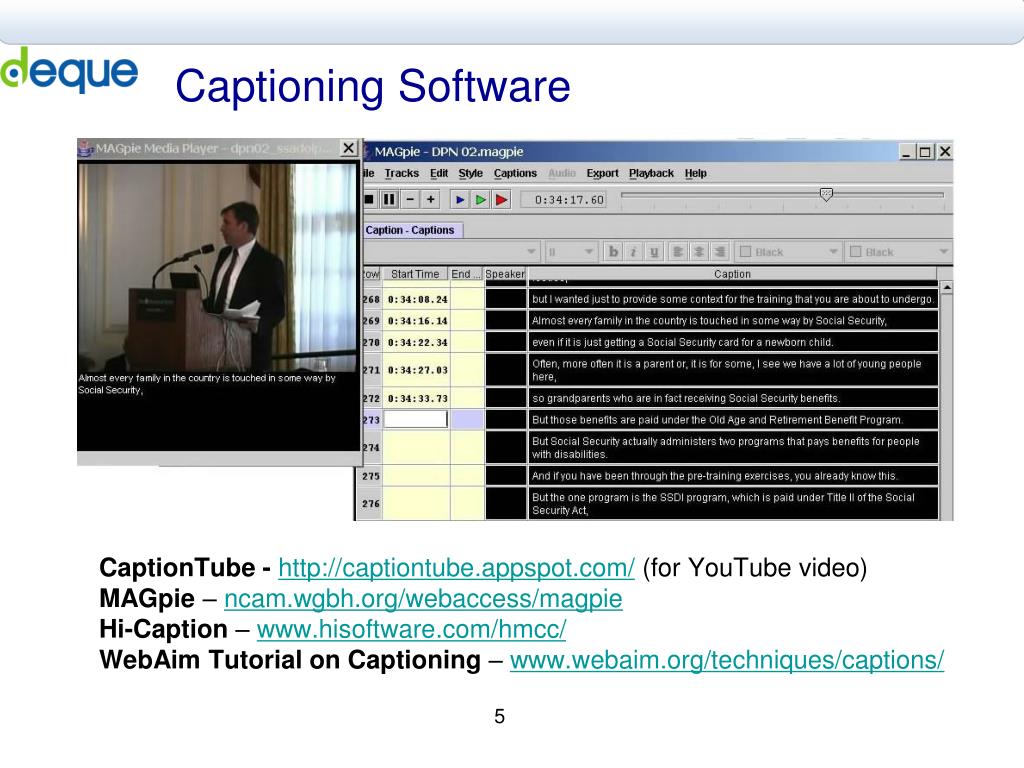Open the first Black color dropdown
The width and height of the screenshot is (1024, 768).
[833, 252]
